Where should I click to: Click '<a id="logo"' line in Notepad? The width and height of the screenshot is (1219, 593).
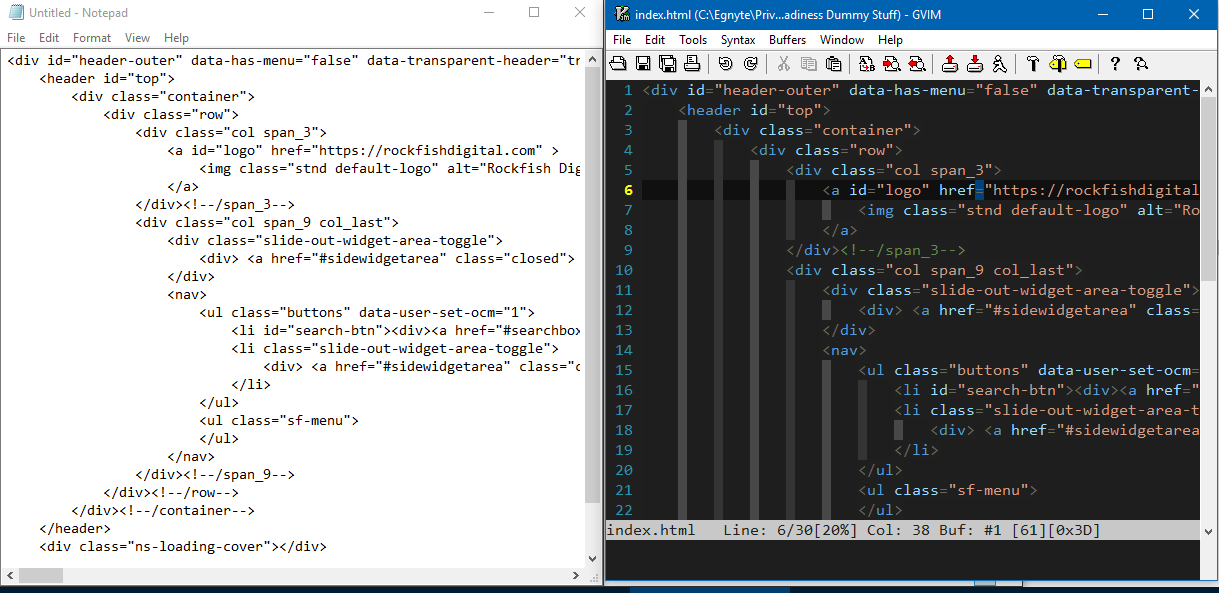(363, 150)
